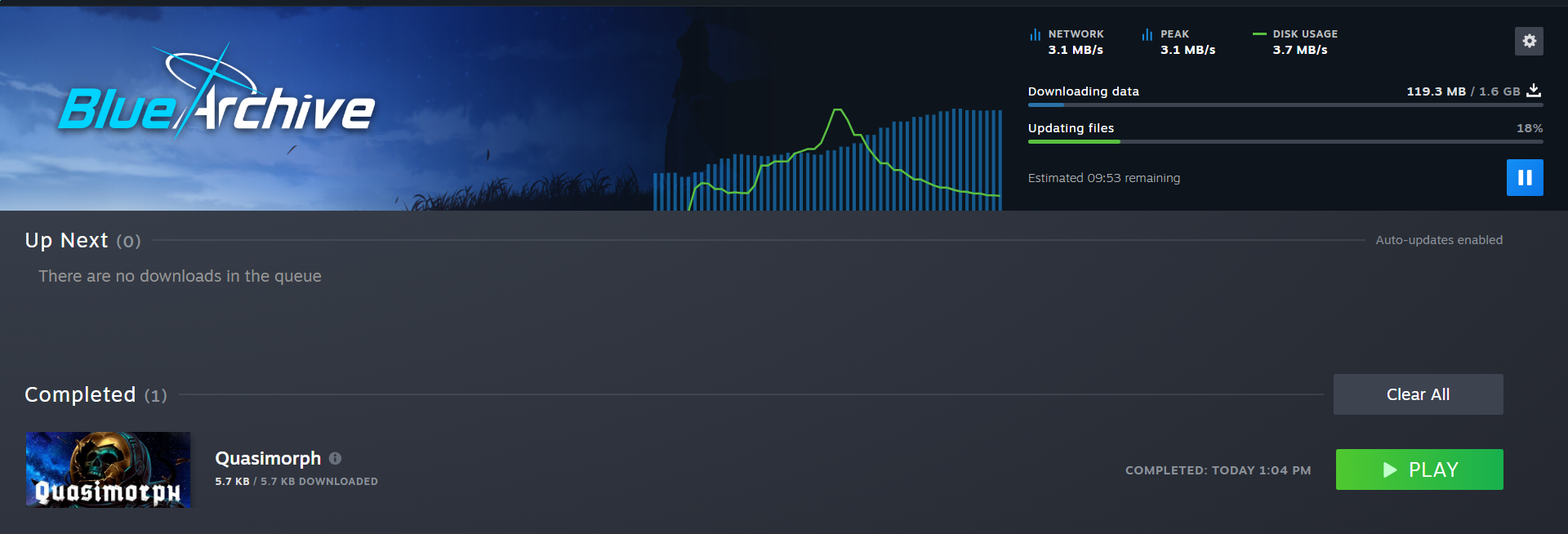Click the Disk Usage 3.7 MB/s value
This screenshot has width=1568, height=534.
click(x=1300, y=50)
